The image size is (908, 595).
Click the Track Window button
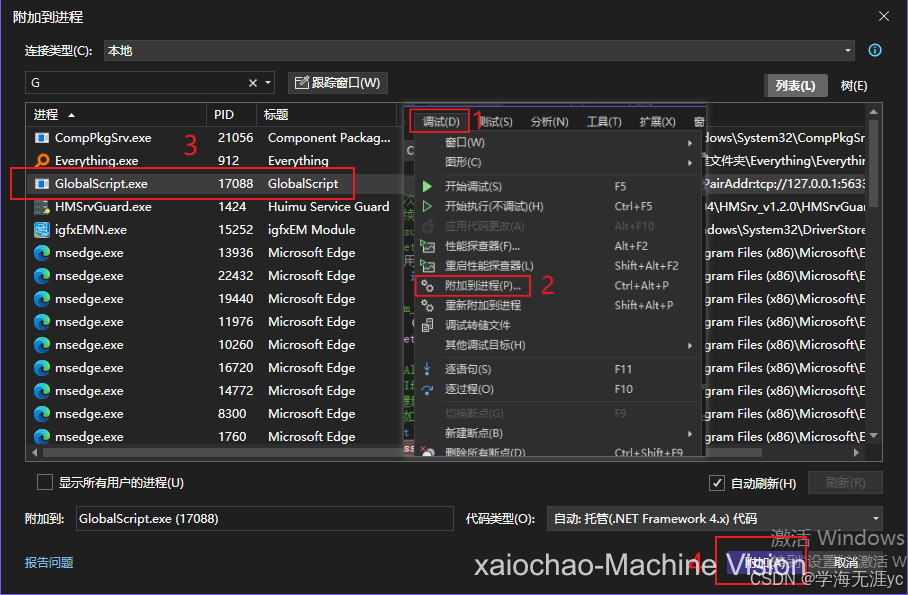(338, 83)
